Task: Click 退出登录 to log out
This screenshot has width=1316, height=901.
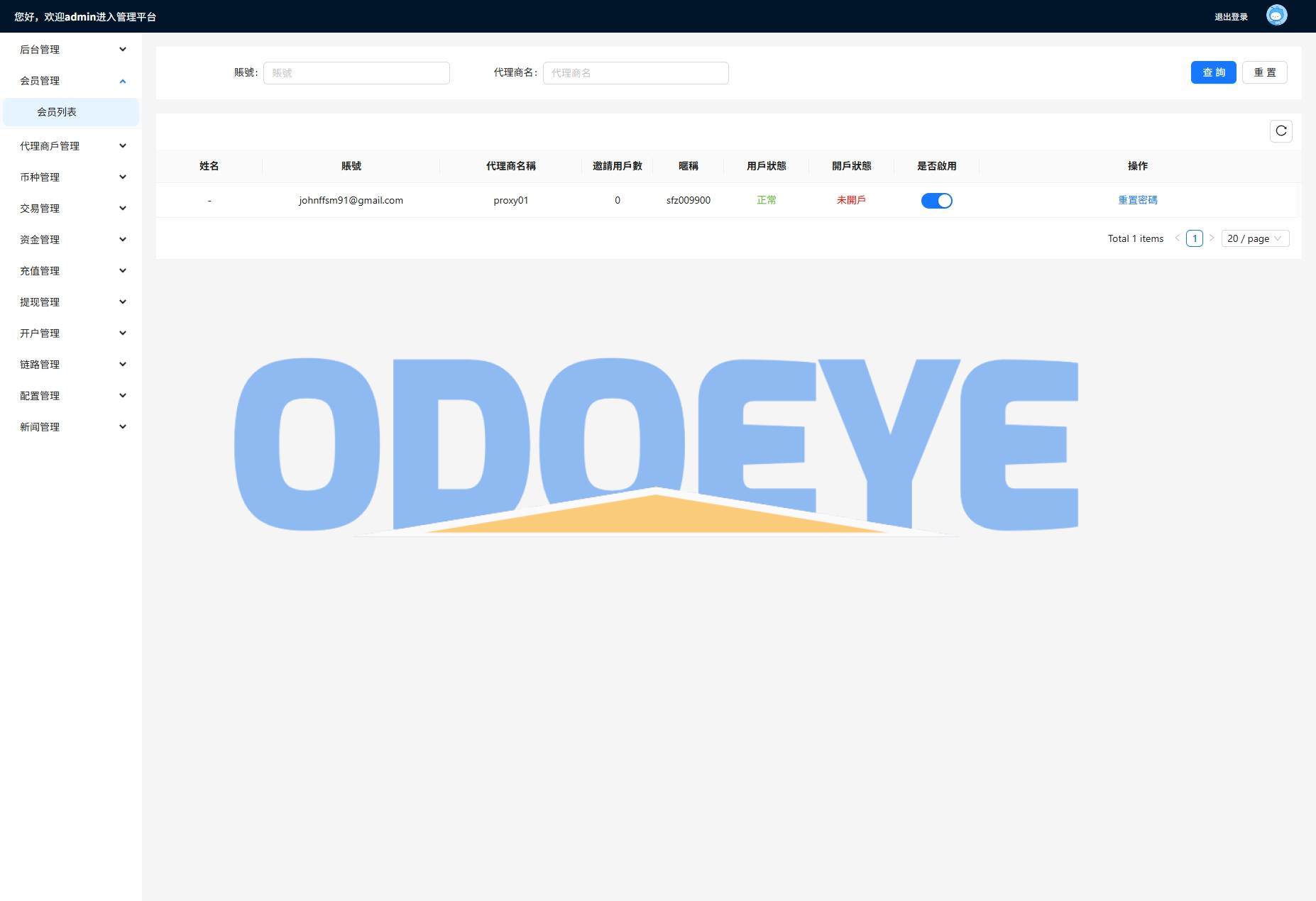Action: 1231,17
